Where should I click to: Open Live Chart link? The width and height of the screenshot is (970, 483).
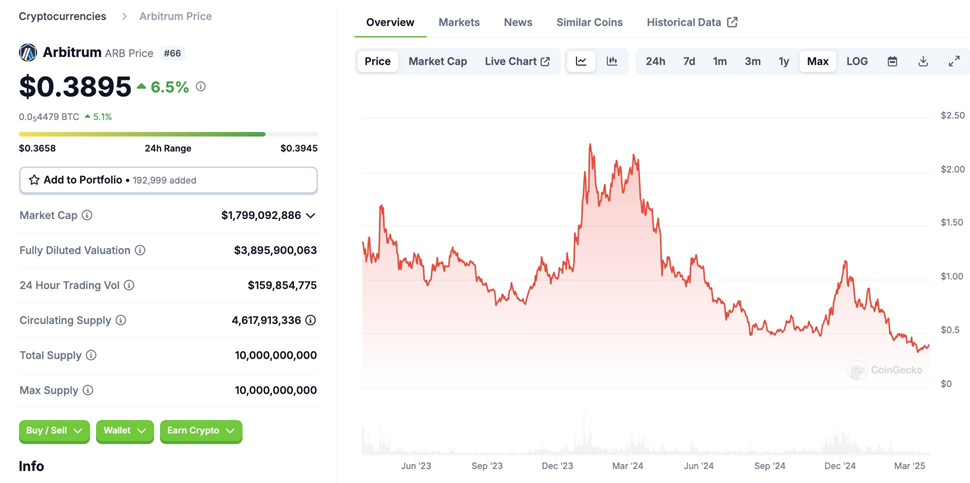click(x=517, y=61)
